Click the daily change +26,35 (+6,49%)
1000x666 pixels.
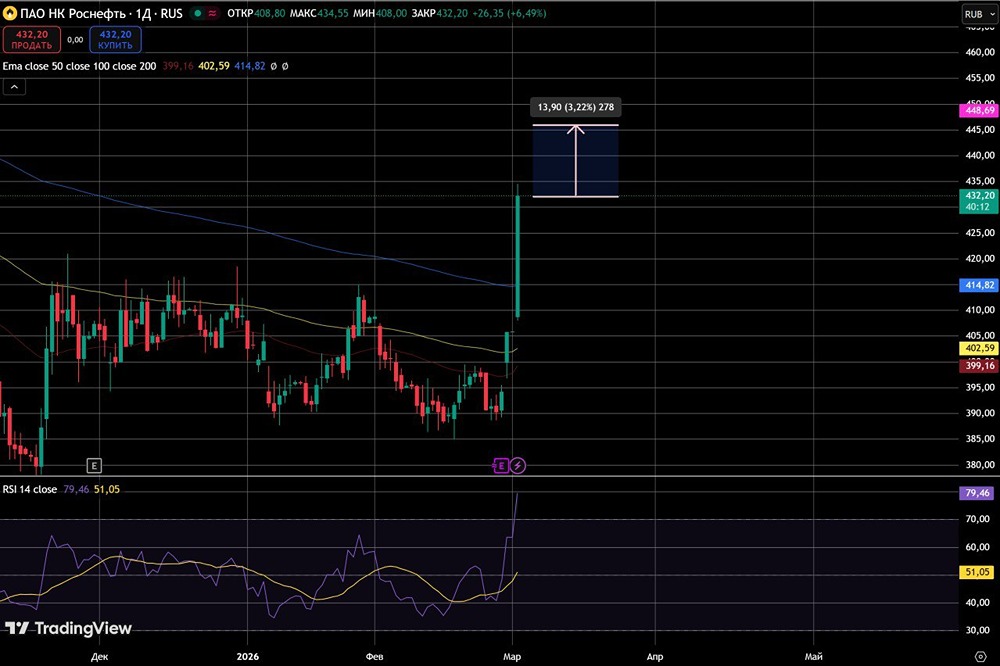[x=509, y=13]
